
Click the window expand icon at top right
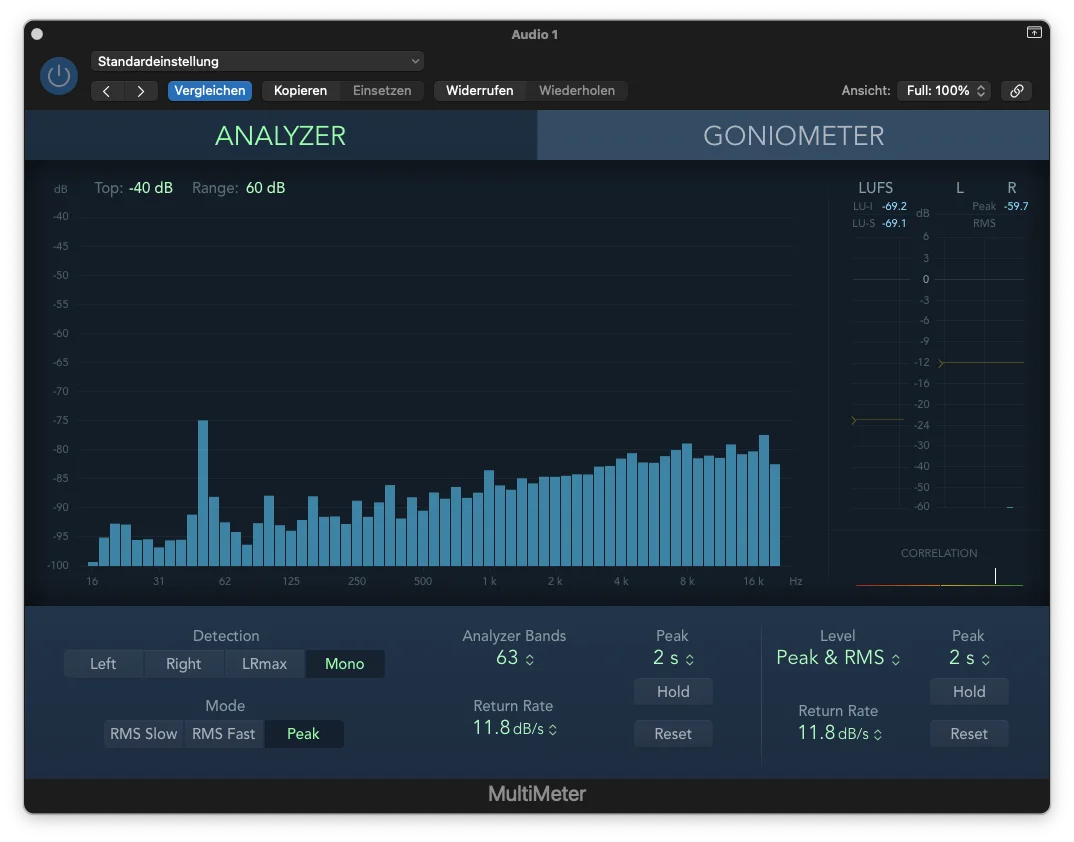[1034, 32]
